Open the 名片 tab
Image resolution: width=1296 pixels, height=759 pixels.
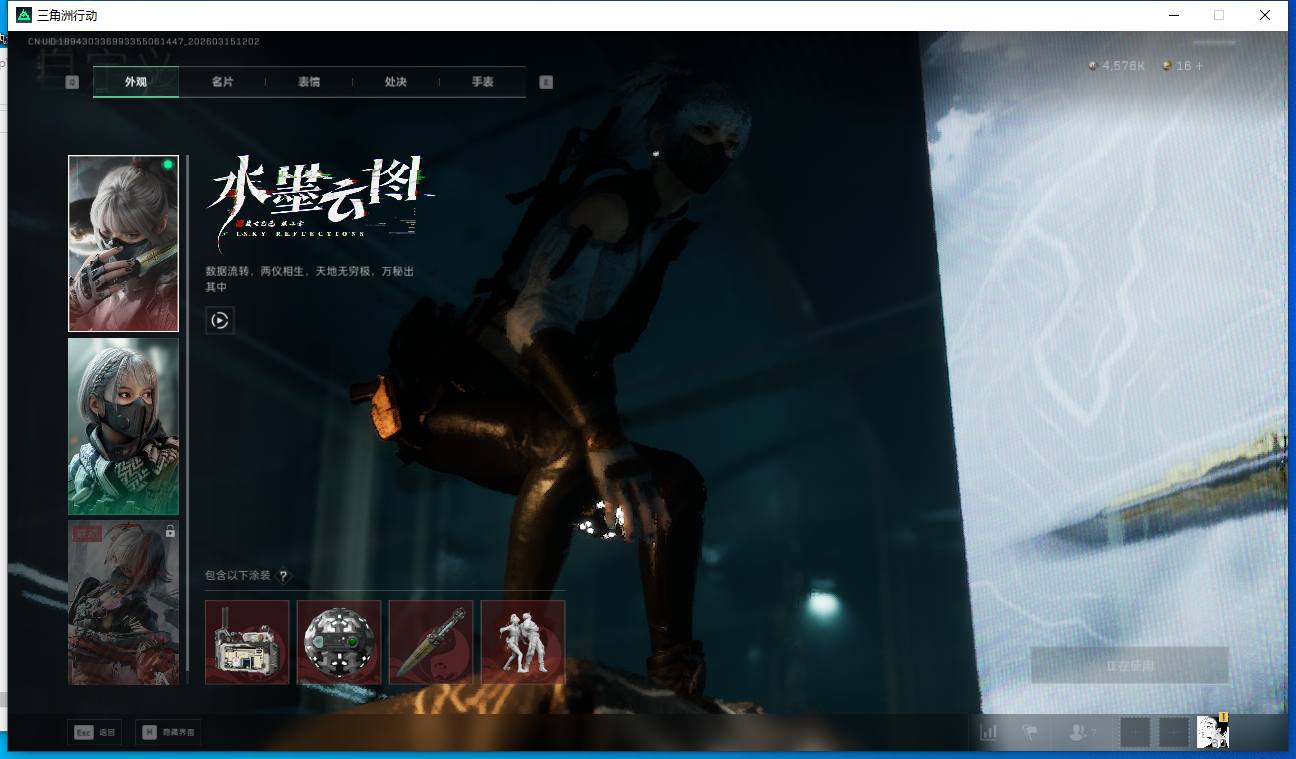222,82
